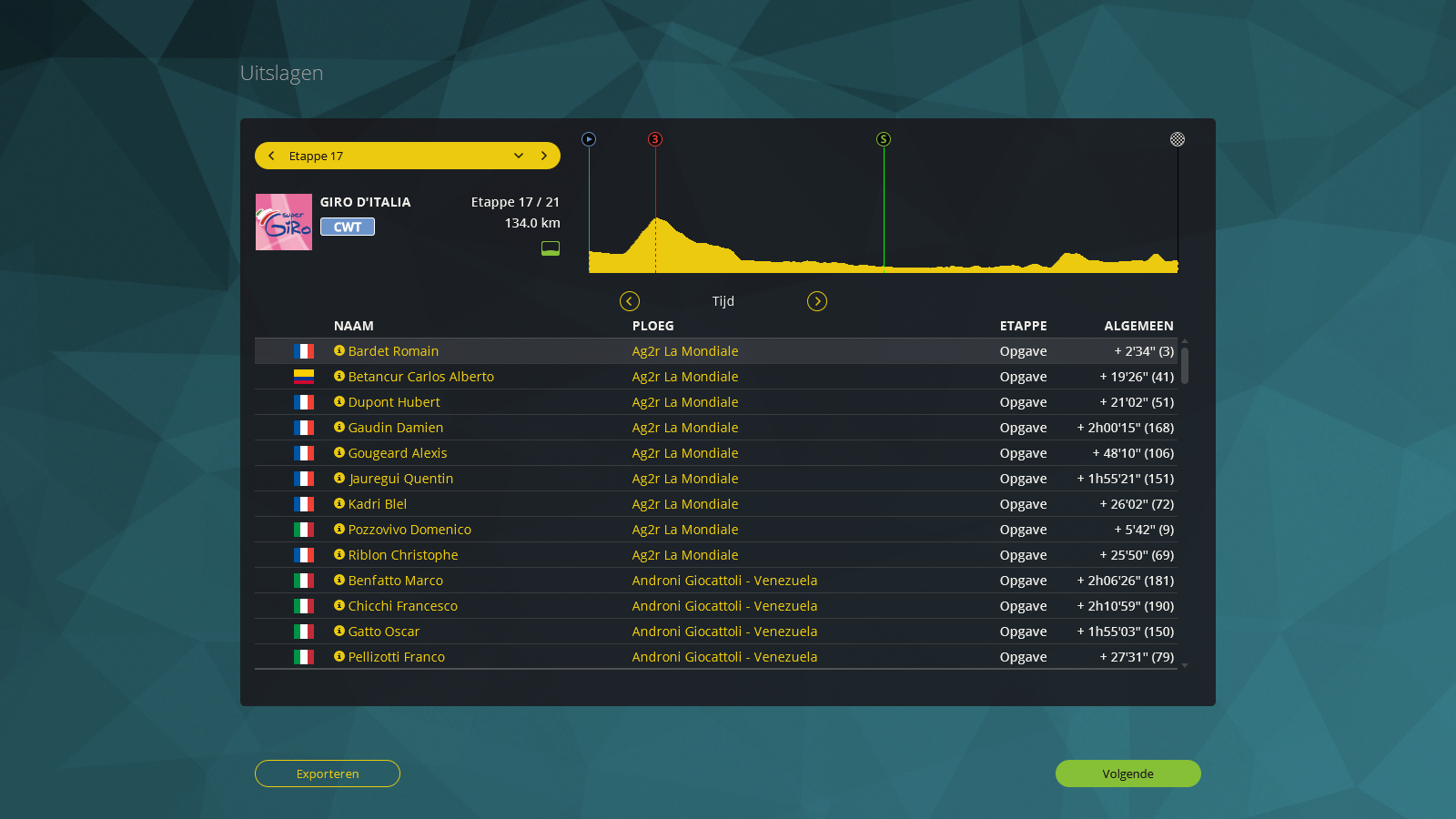This screenshot has width=1456, height=819.
Task: Switch to next classification after Tijd
Action: pos(817,301)
